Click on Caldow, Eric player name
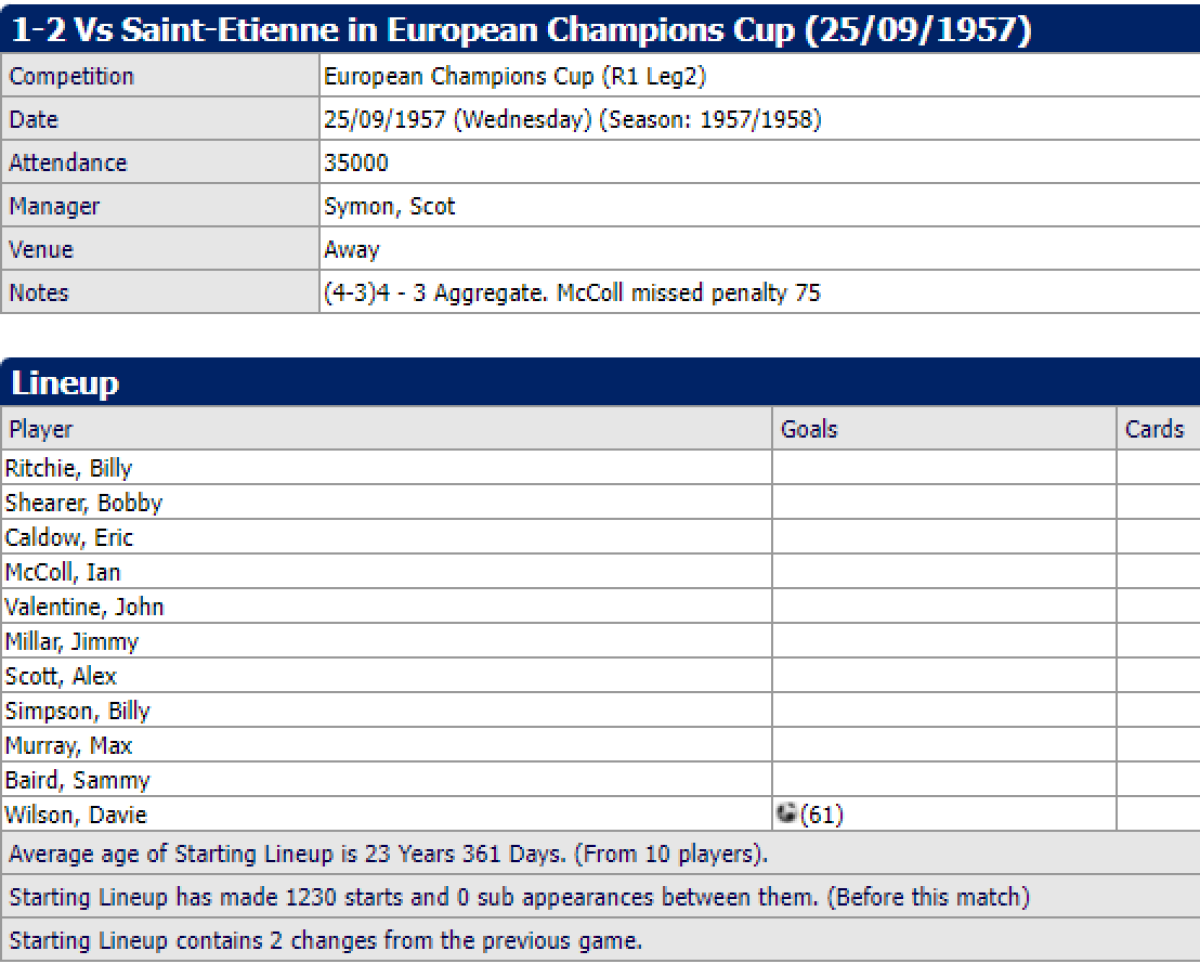The width and height of the screenshot is (1200, 964). [x=69, y=538]
